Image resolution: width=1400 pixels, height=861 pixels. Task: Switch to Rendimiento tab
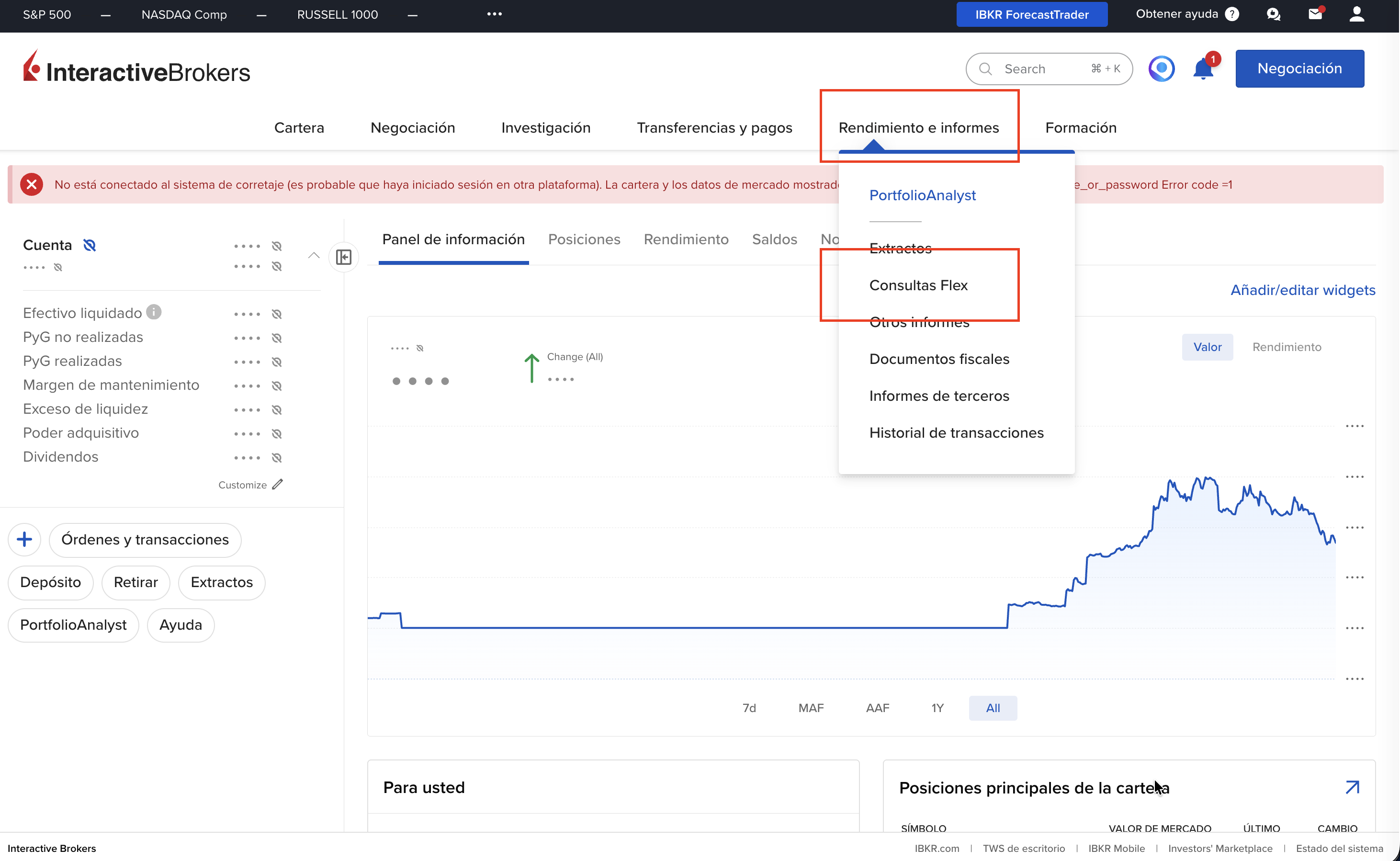tap(686, 239)
